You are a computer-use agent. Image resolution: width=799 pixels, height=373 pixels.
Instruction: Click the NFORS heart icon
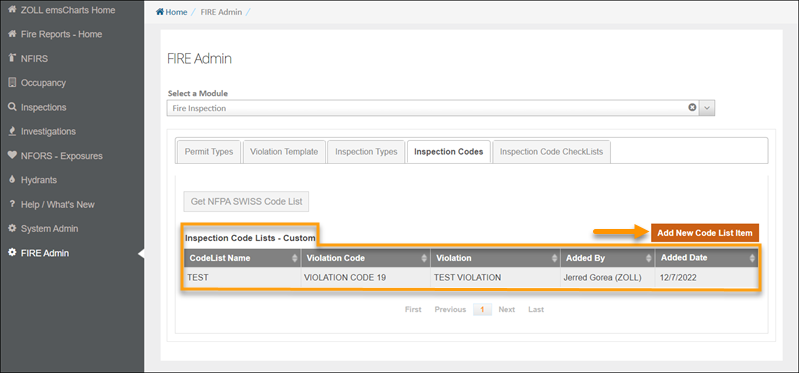tap(13, 155)
